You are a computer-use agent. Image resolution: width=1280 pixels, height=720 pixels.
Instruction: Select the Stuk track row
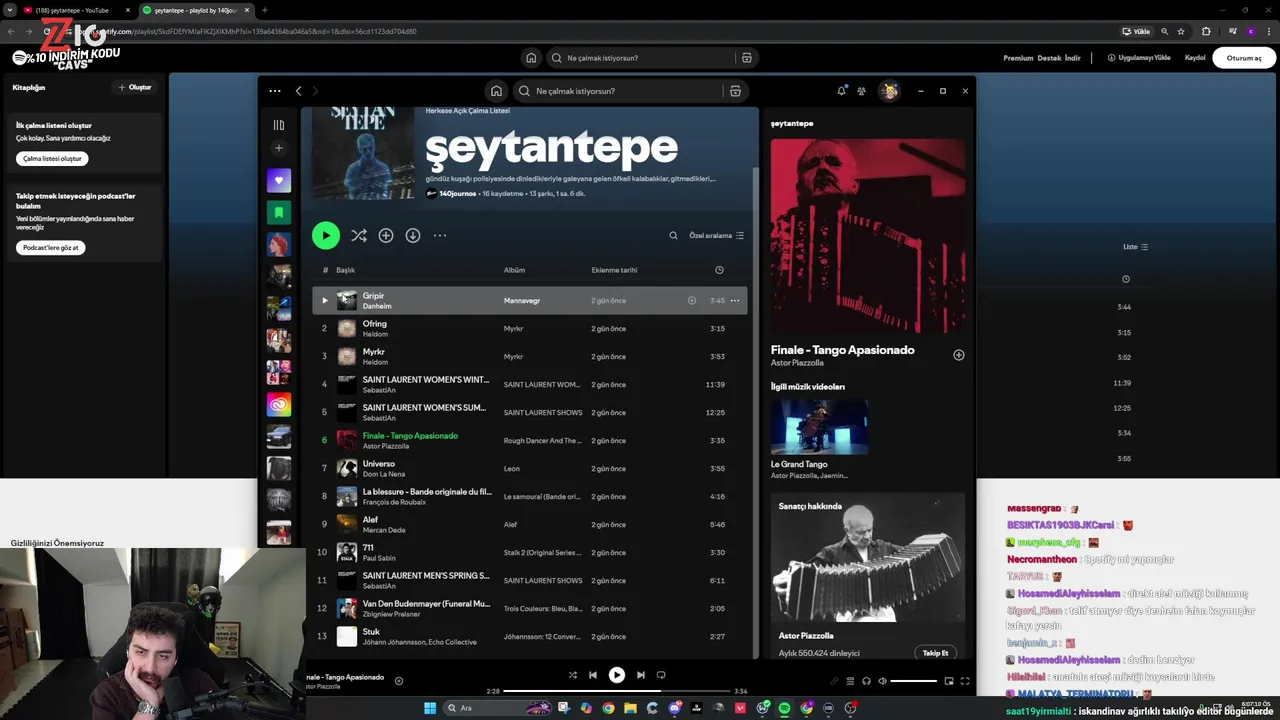[x=530, y=636]
